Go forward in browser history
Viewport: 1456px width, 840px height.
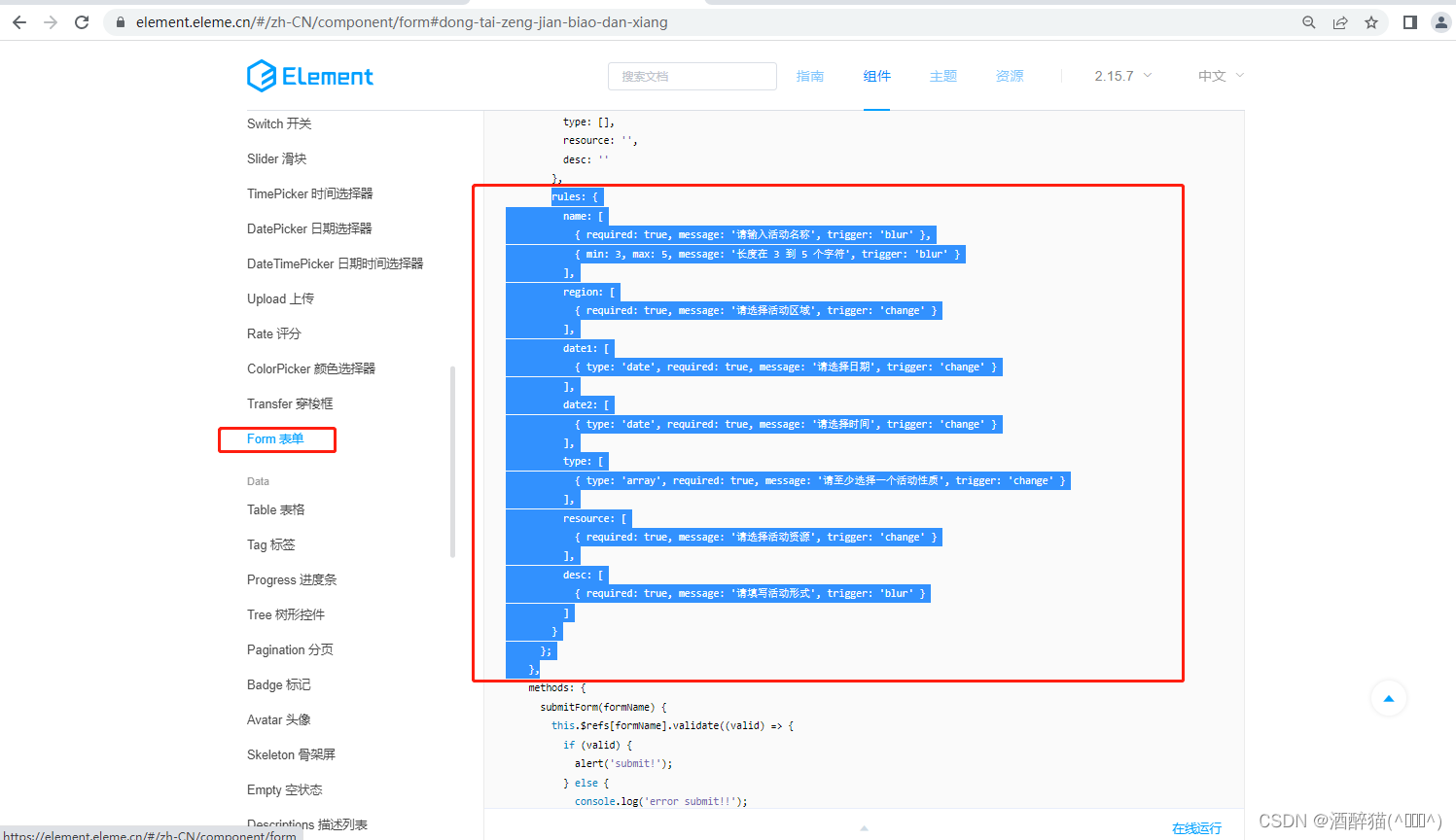[x=51, y=22]
